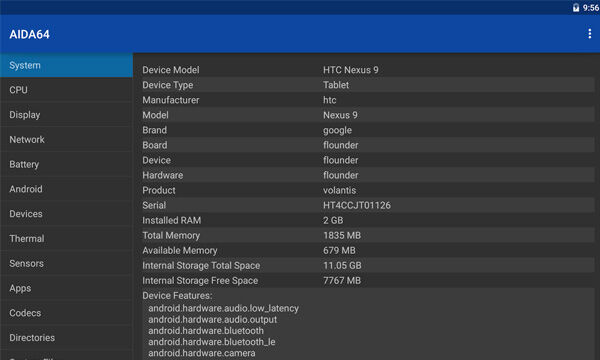Tap the 9:56 clock in status bar
Viewport: 600px width, 360px height.
point(590,8)
